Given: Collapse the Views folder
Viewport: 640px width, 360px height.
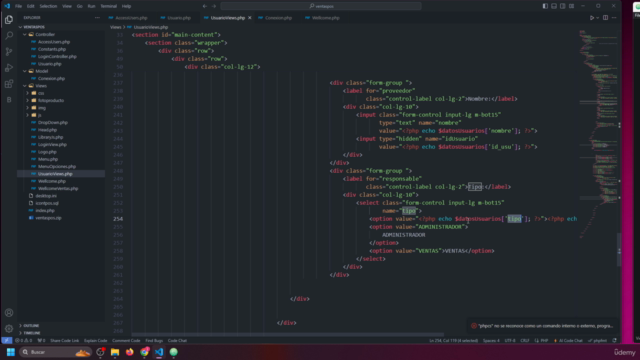Looking at the screenshot, I should [24, 86].
